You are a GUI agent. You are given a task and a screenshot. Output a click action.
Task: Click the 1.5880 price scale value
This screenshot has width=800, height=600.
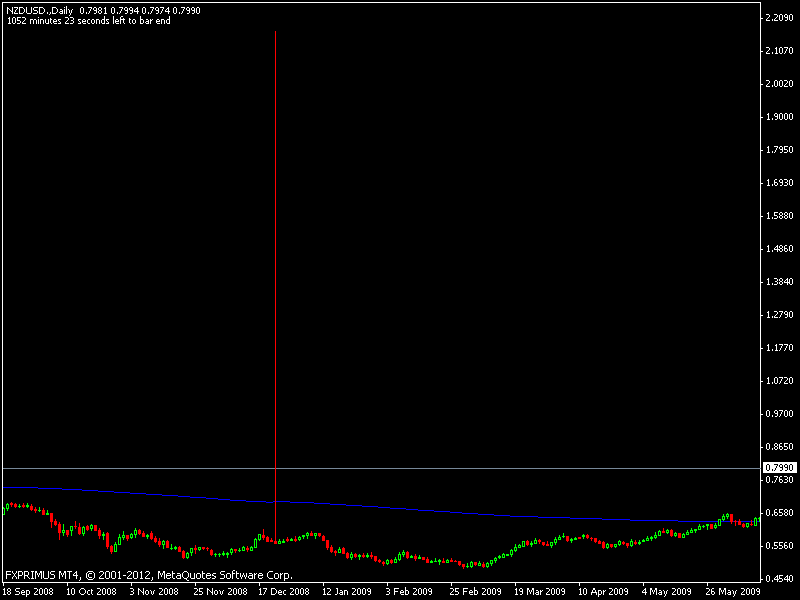778,216
